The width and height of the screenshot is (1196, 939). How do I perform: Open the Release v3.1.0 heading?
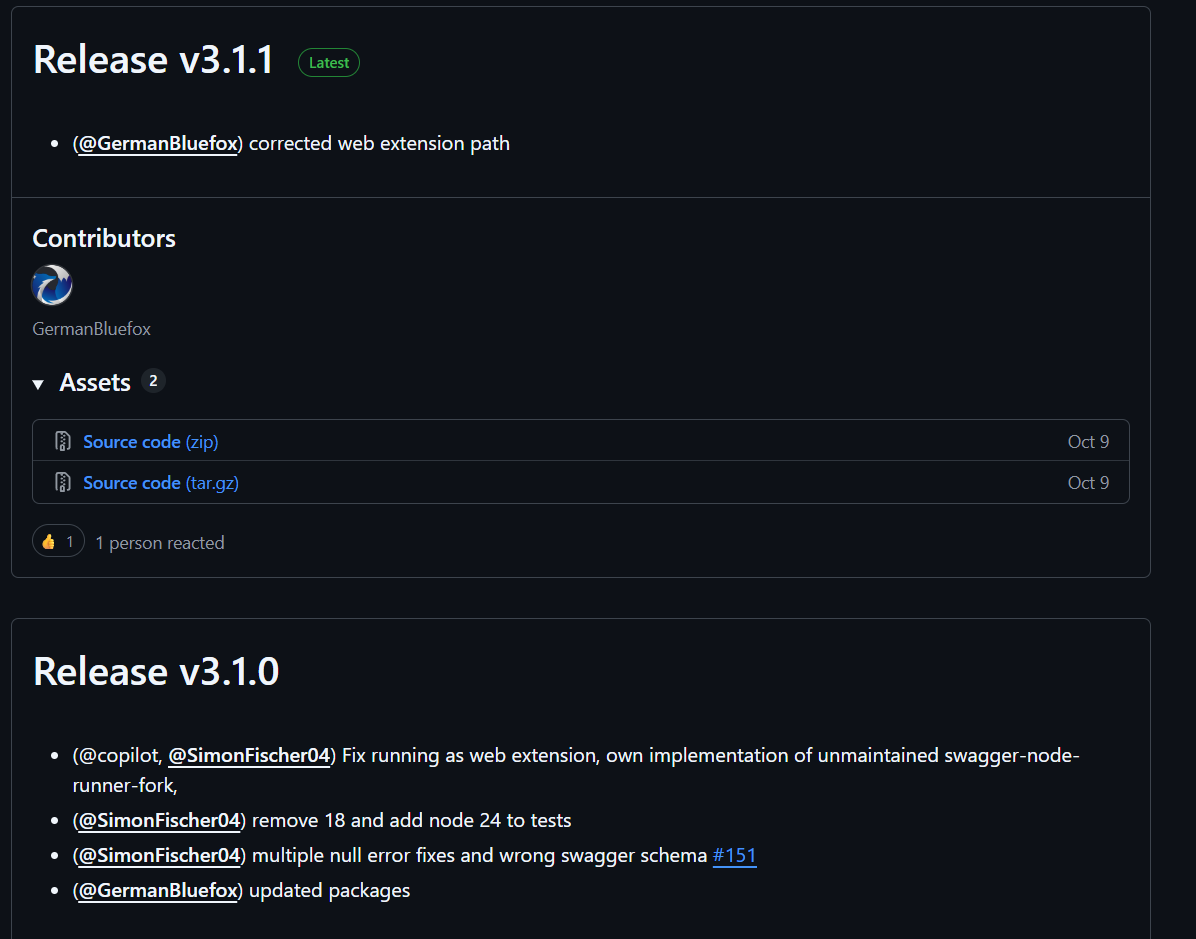(156, 671)
